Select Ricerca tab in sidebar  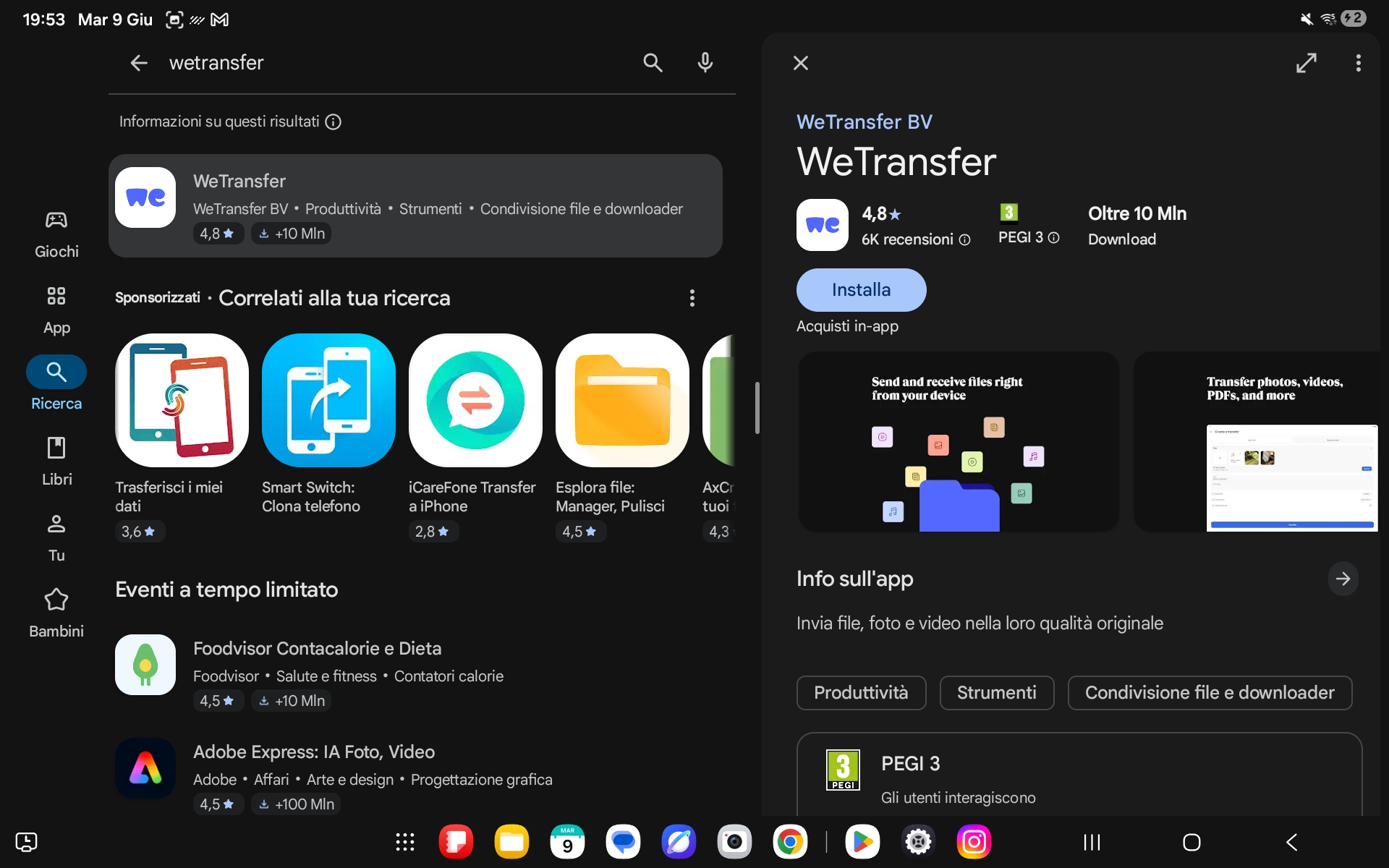point(56,385)
